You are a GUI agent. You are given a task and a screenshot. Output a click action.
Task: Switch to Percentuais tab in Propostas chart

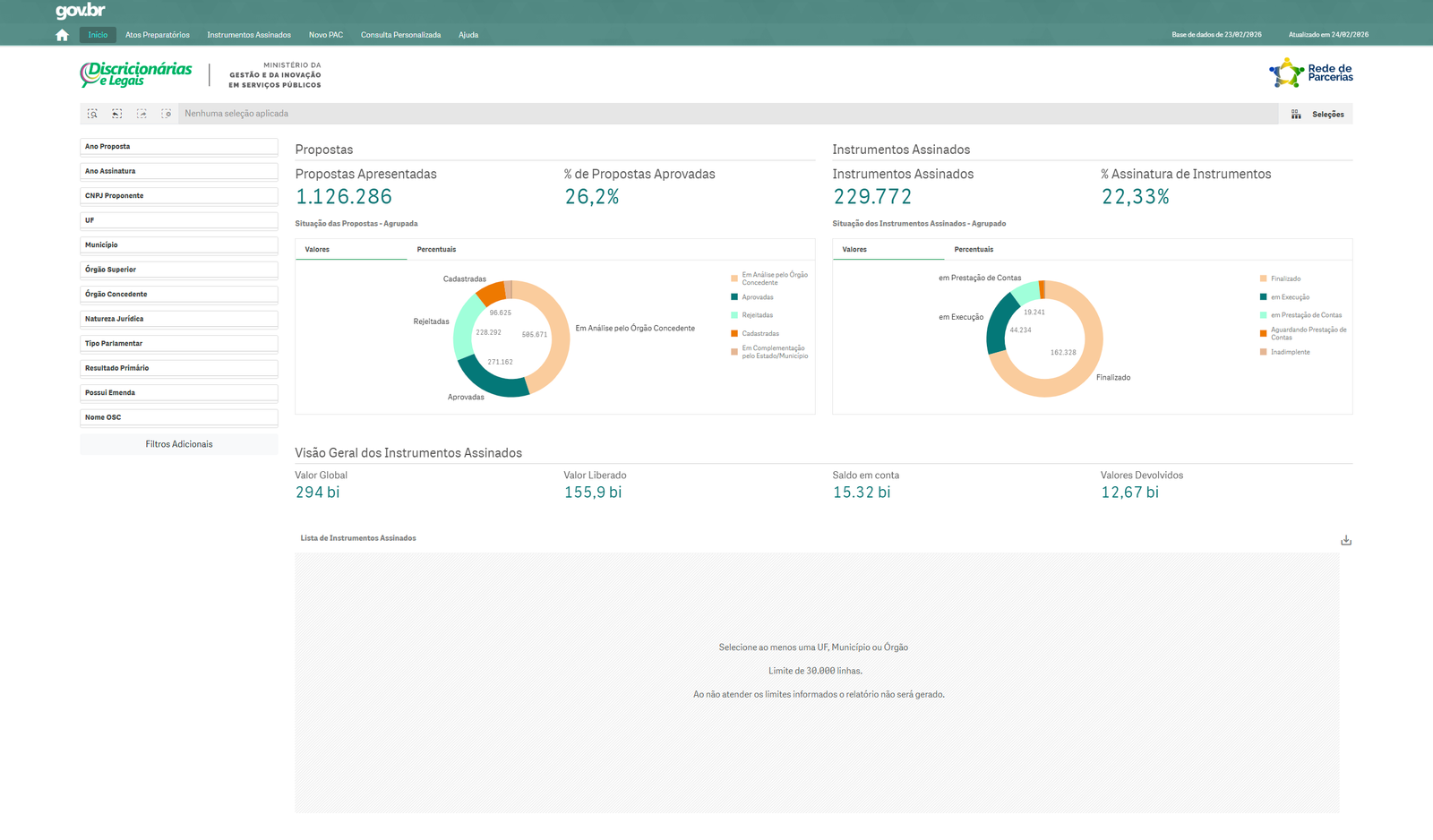(x=436, y=250)
